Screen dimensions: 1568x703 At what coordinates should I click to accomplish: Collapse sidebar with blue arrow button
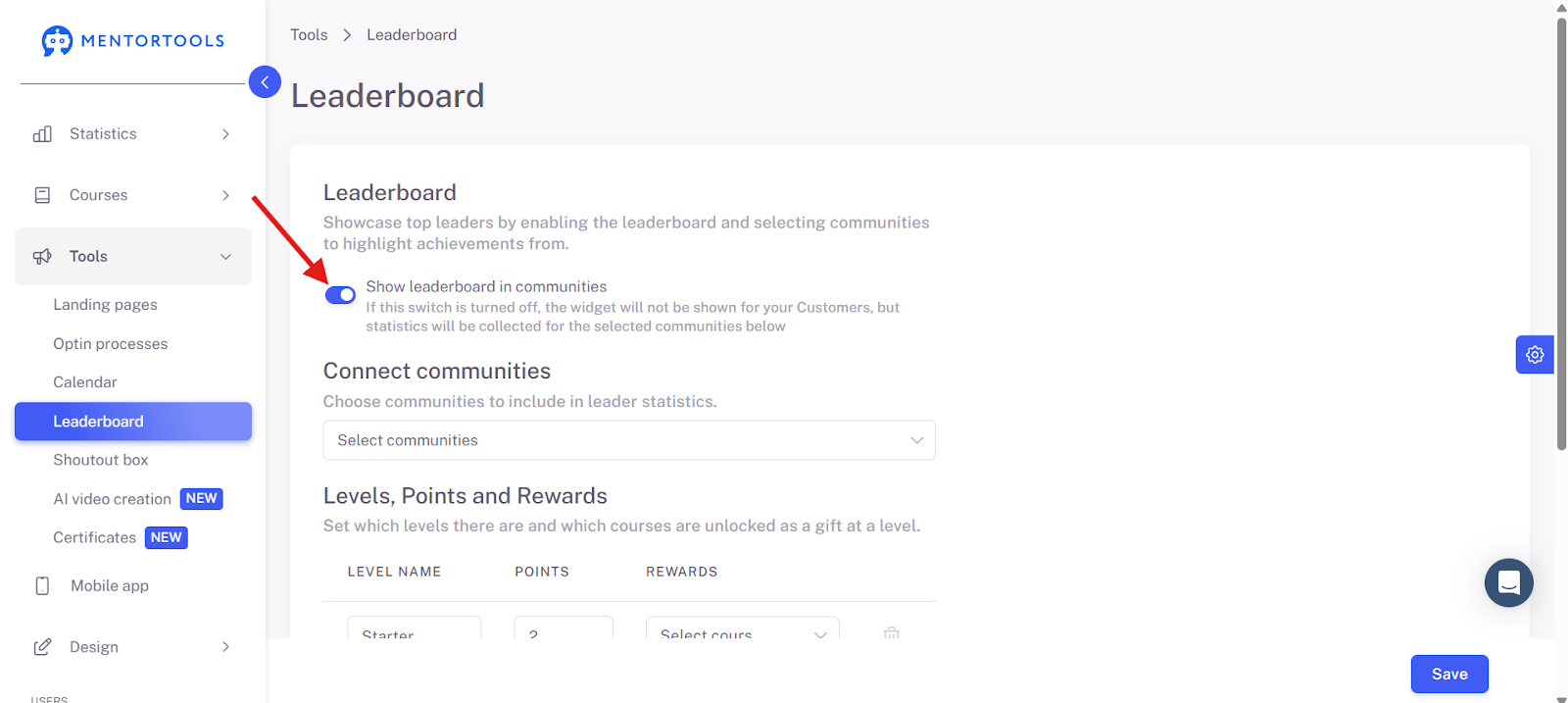coord(265,82)
